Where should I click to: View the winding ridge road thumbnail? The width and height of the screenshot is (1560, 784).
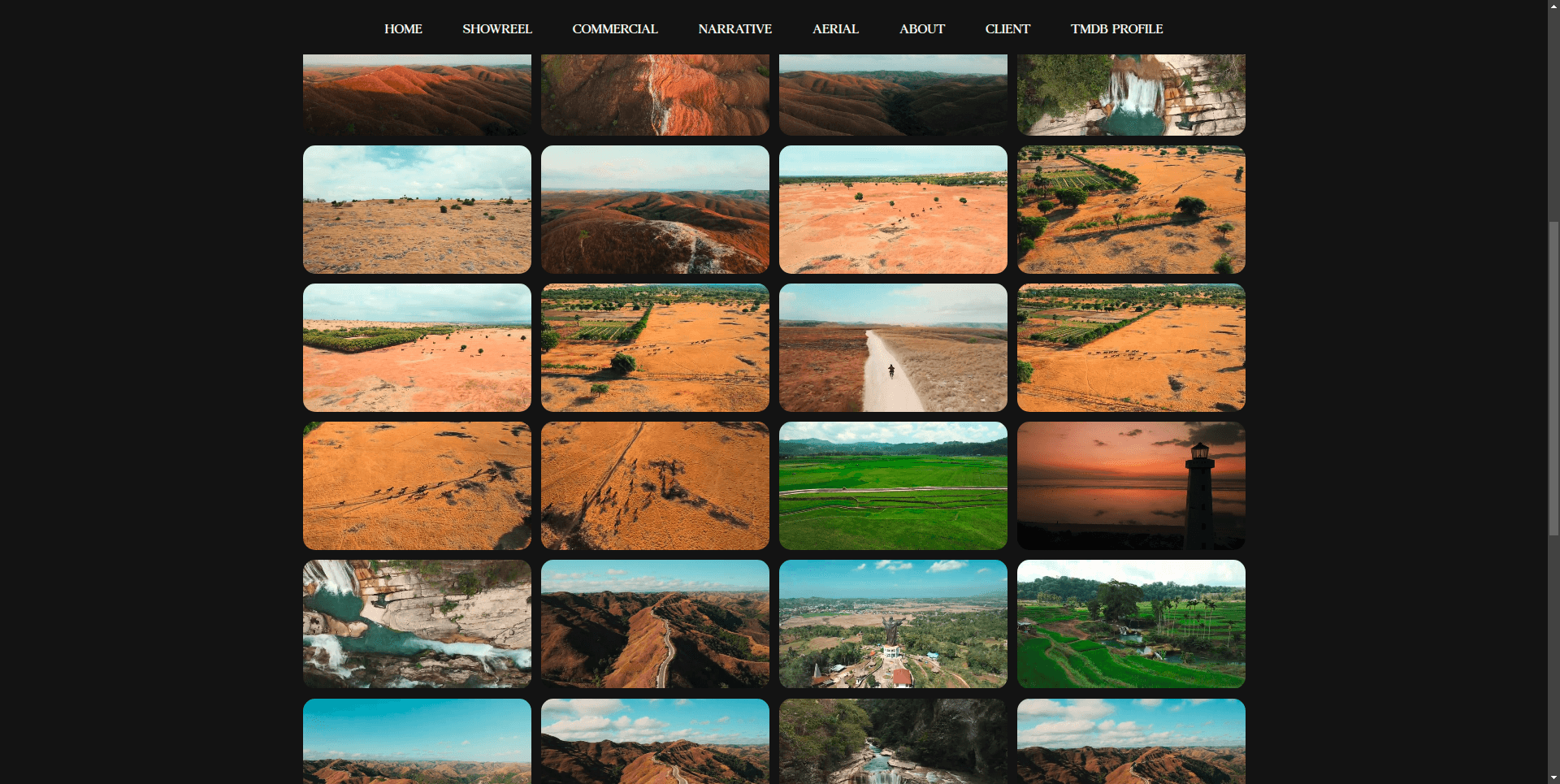[x=655, y=623]
